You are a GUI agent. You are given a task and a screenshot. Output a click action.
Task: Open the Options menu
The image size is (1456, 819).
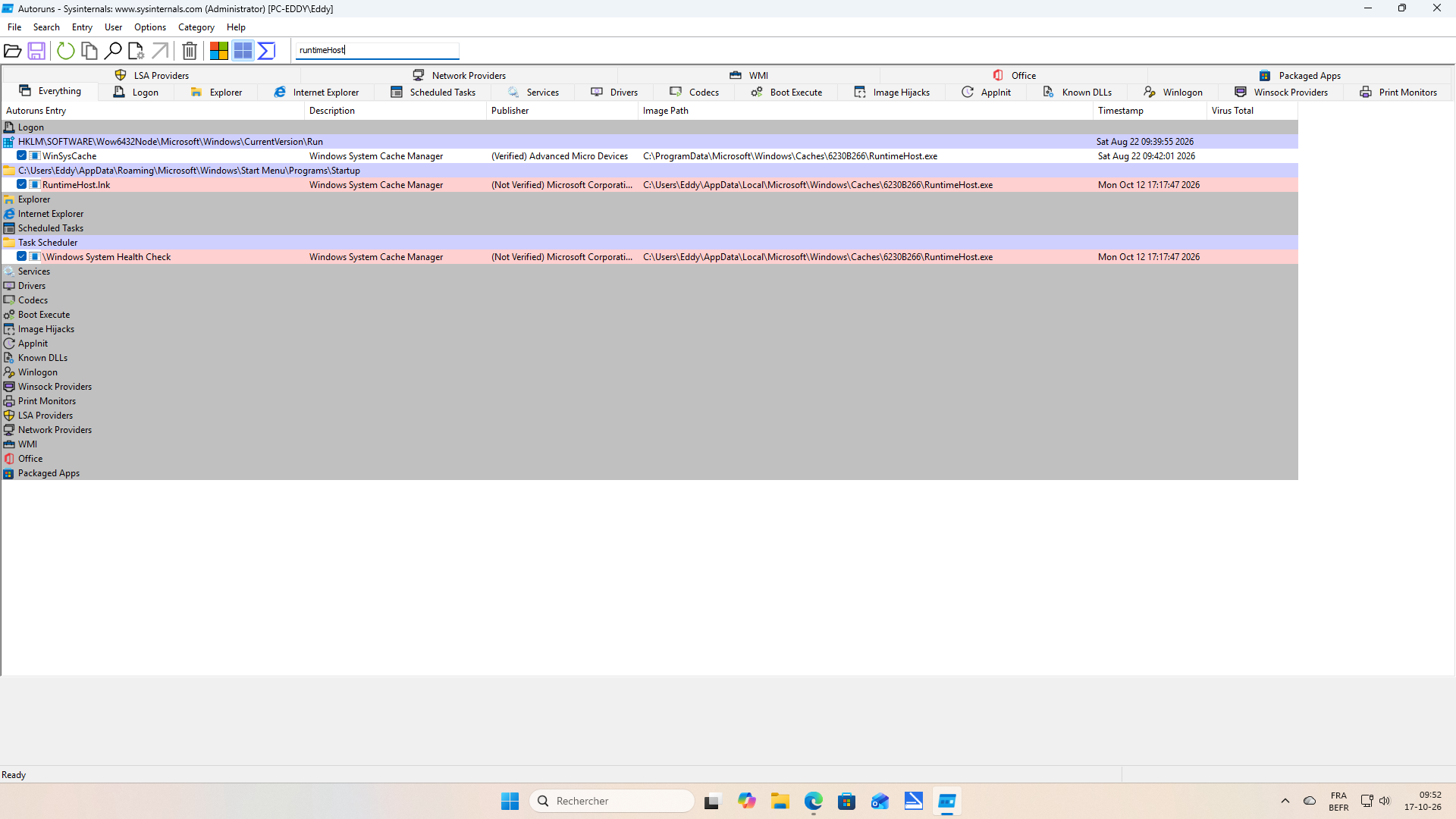click(150, 27)
